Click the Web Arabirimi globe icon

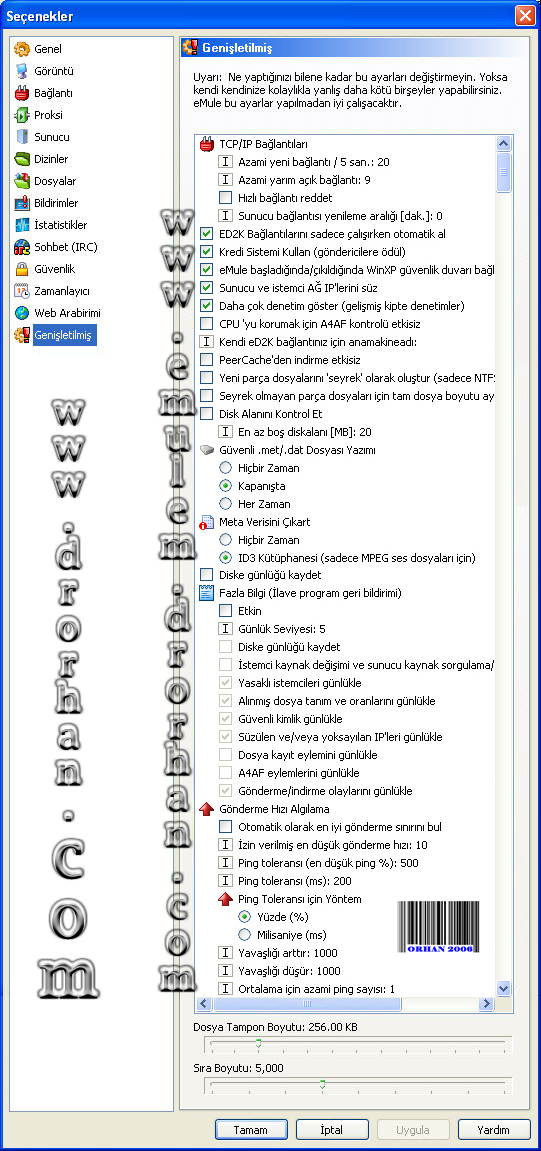tap(22, 313)
